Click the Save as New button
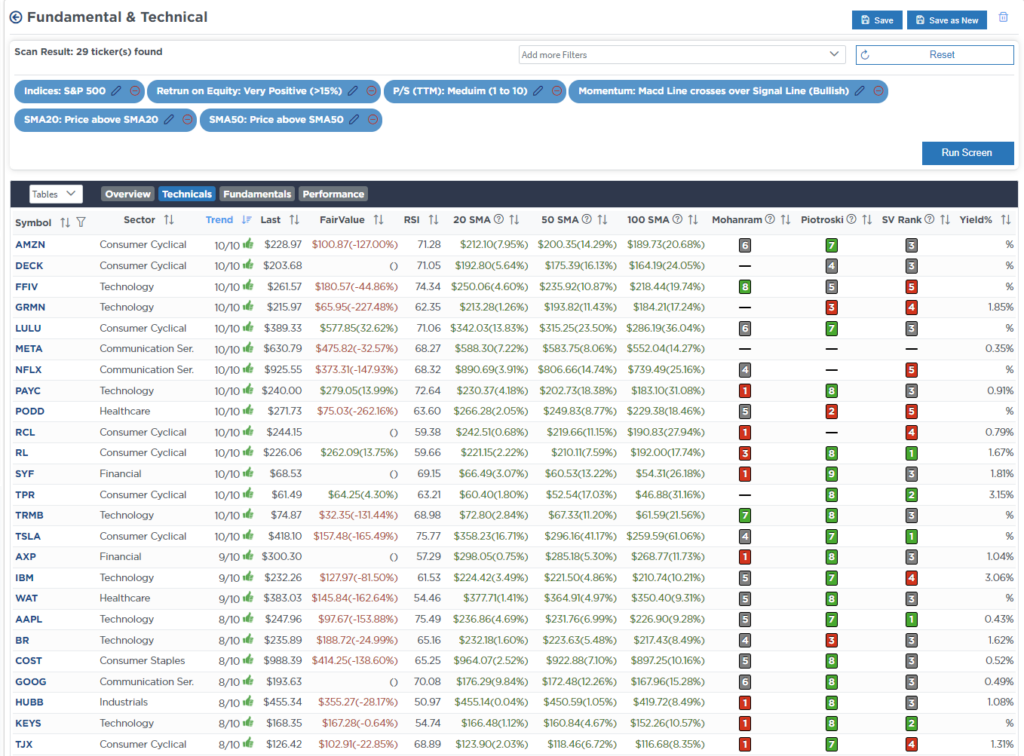Image resolution: width=1024 pixels, height=756 pixels. [947, 20]
